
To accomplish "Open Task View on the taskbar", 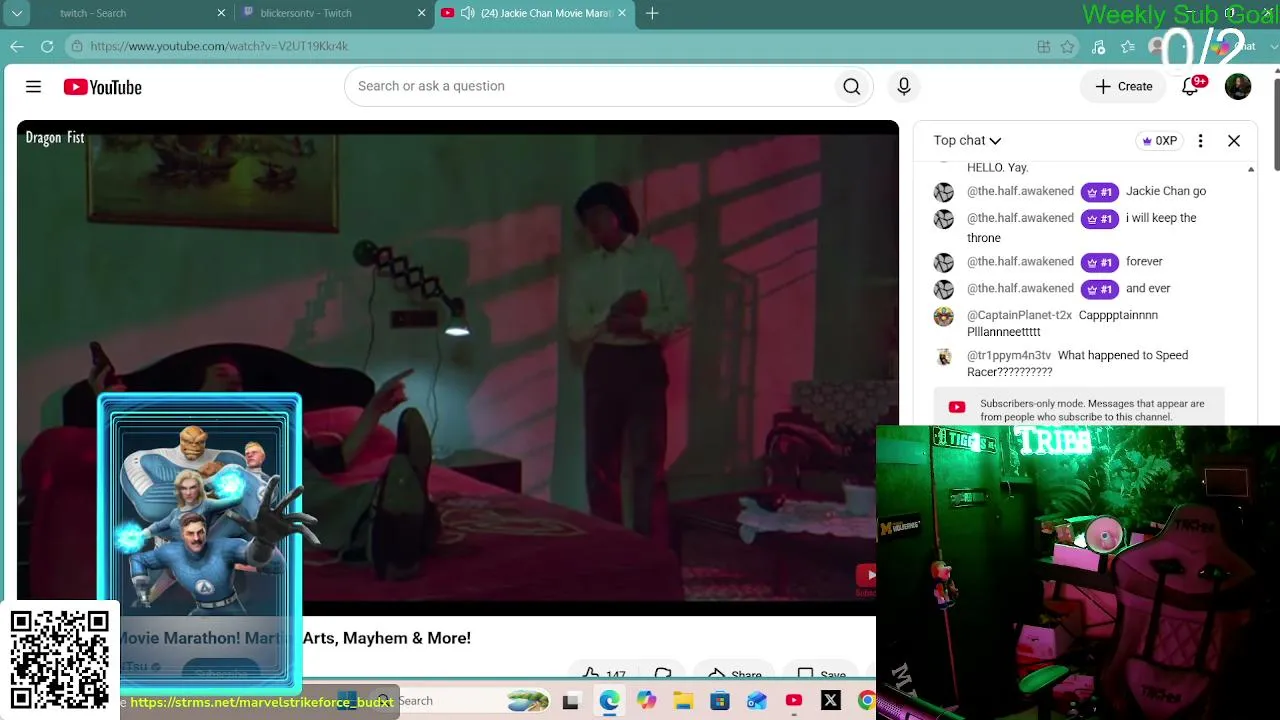I will coord(571,701).
